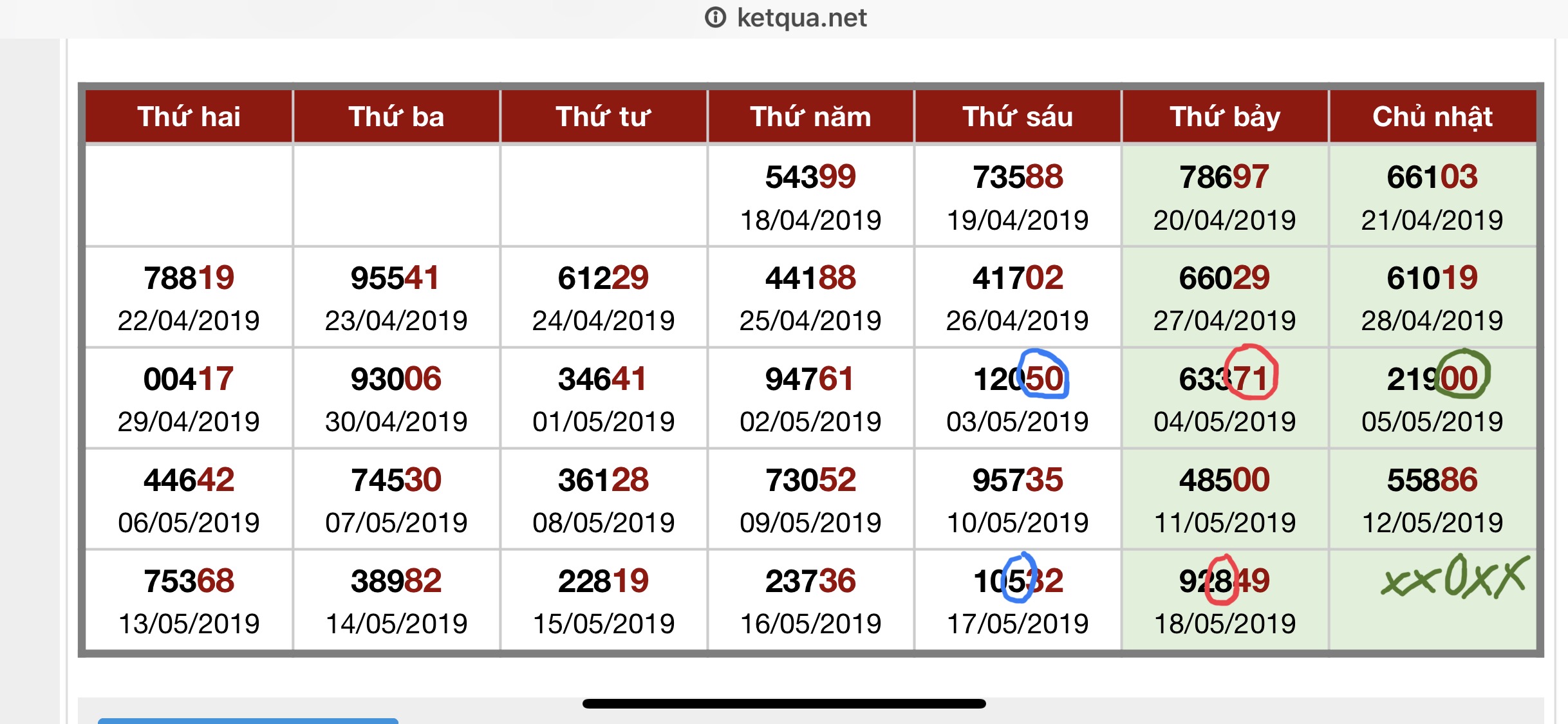
Task: Select the 00417 cell for 29/04/2019
Action: point(189,398)
